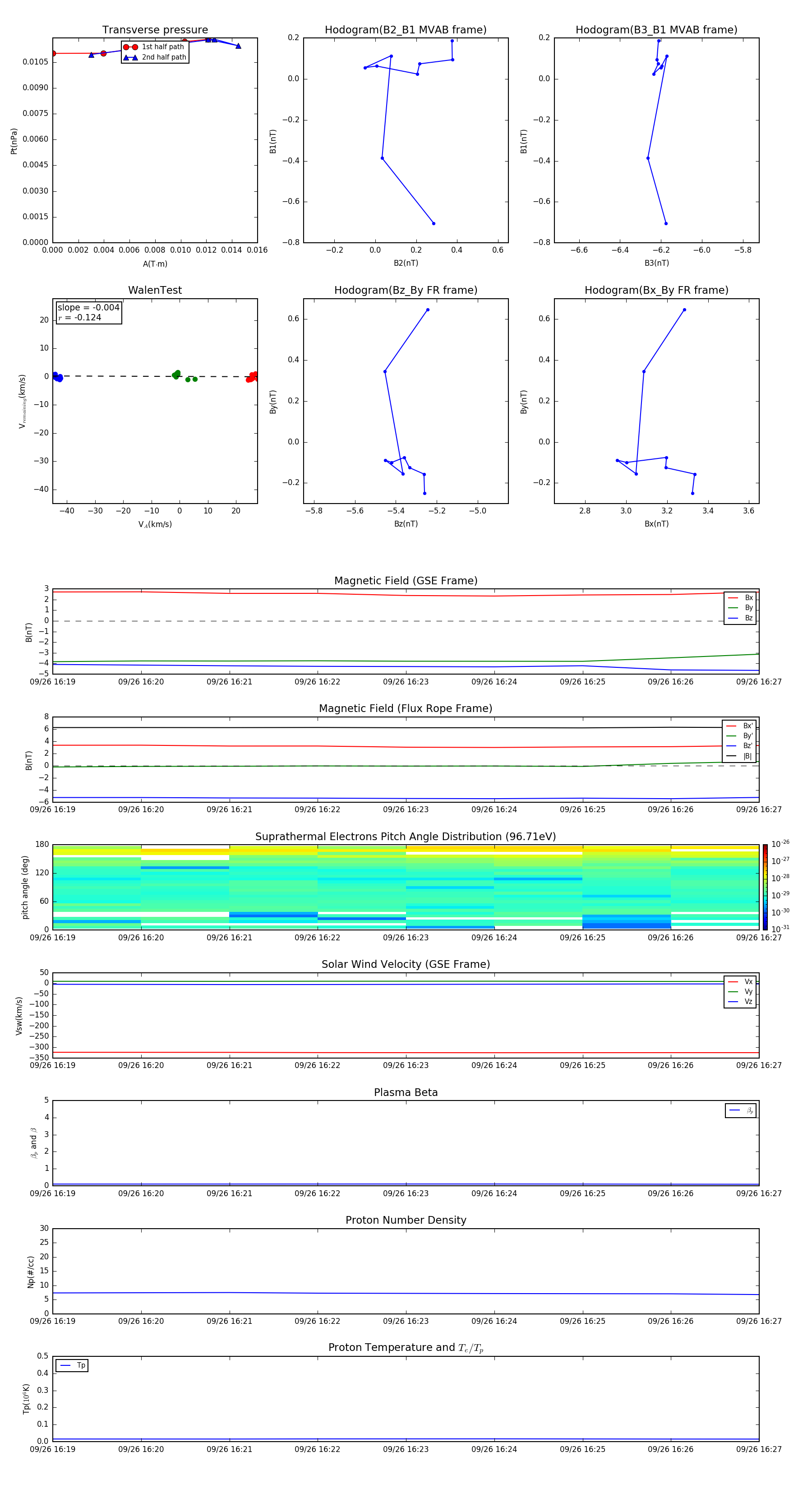
Task: Click the 'Magnetic Field (GSE Frame)' title
Action: (406, 581)
